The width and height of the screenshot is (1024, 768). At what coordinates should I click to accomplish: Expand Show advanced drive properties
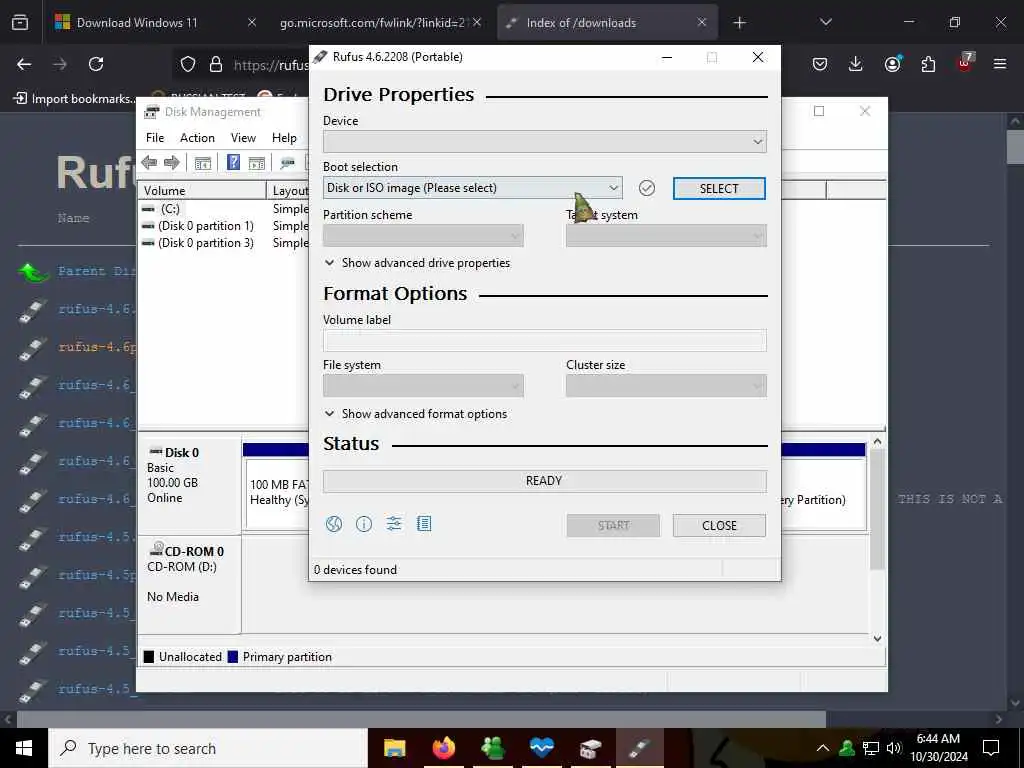pyautogui.click(x=417, y=263)
